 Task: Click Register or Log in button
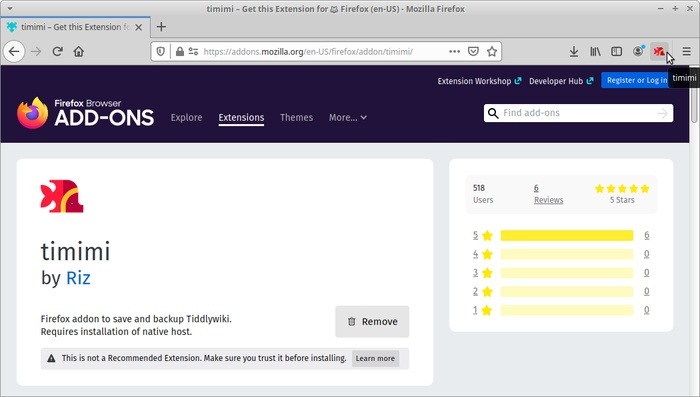(x=636, y=80)
